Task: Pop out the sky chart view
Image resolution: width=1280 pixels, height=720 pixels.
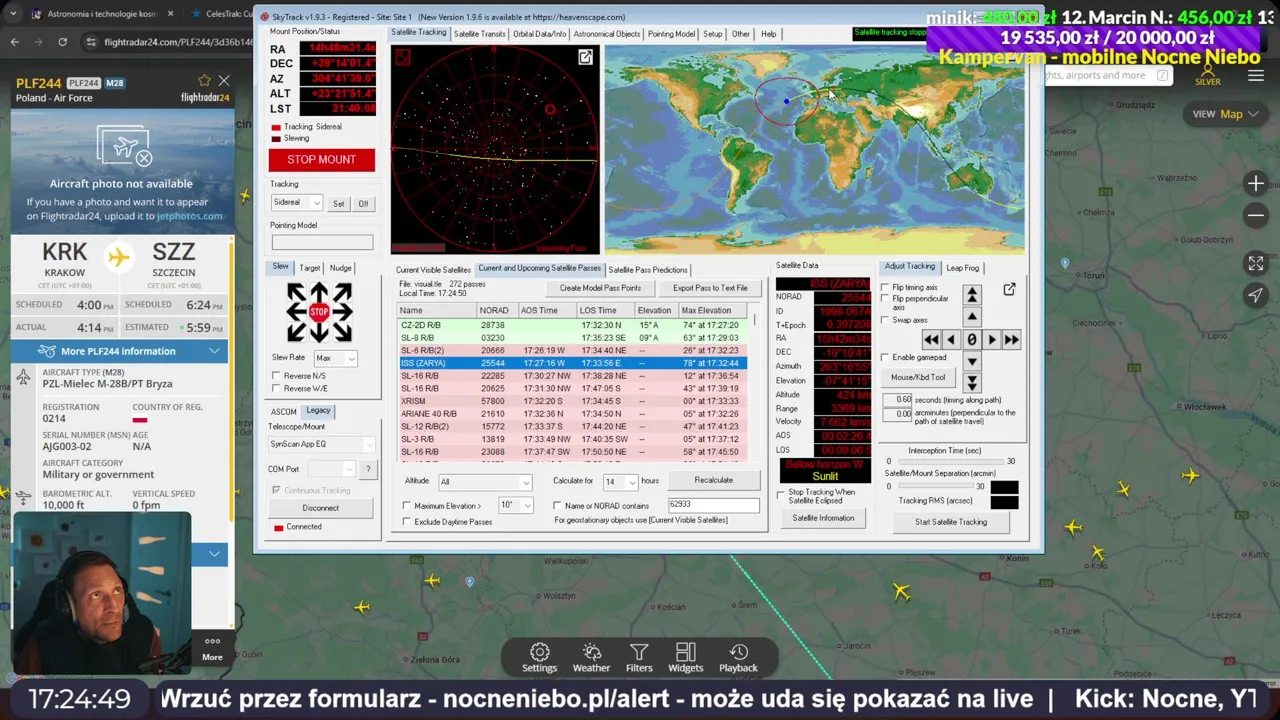Action: point(585,57)
